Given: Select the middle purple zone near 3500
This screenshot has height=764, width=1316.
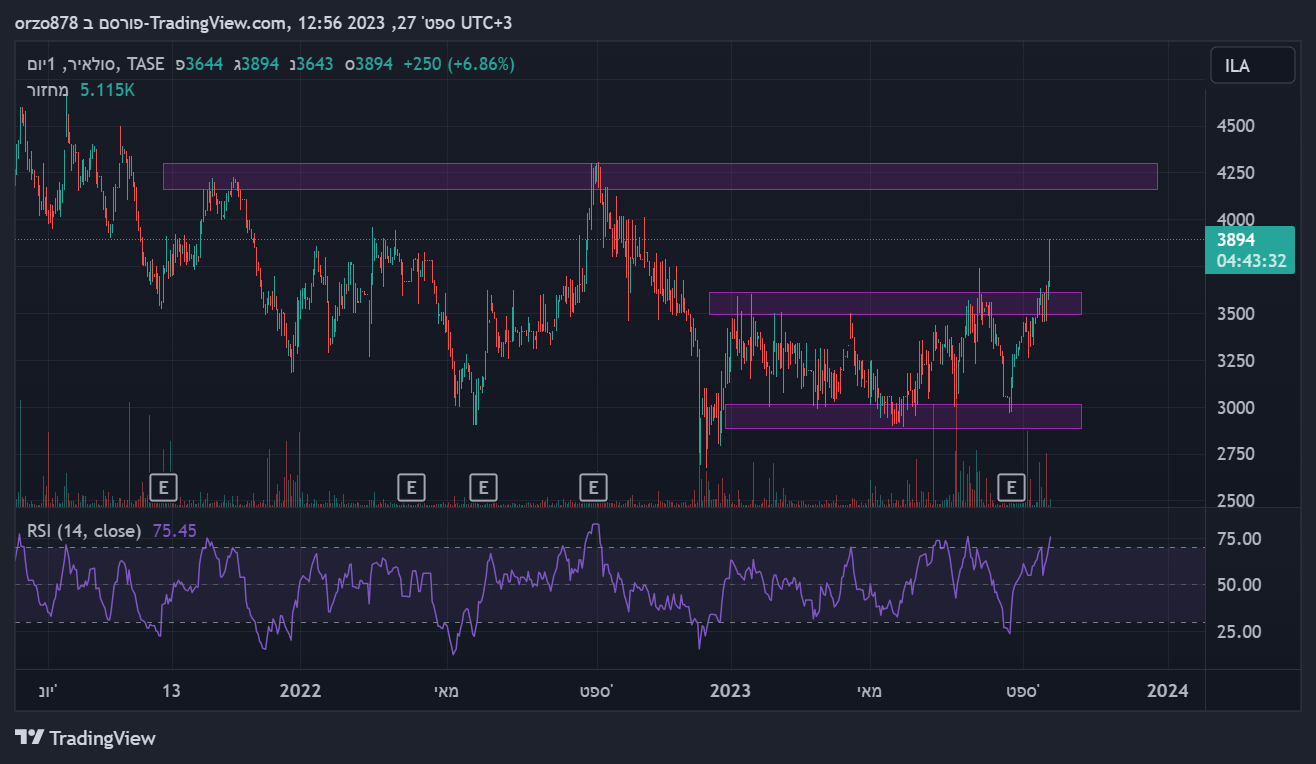Looking at the screenshot, I should (895, 303).
